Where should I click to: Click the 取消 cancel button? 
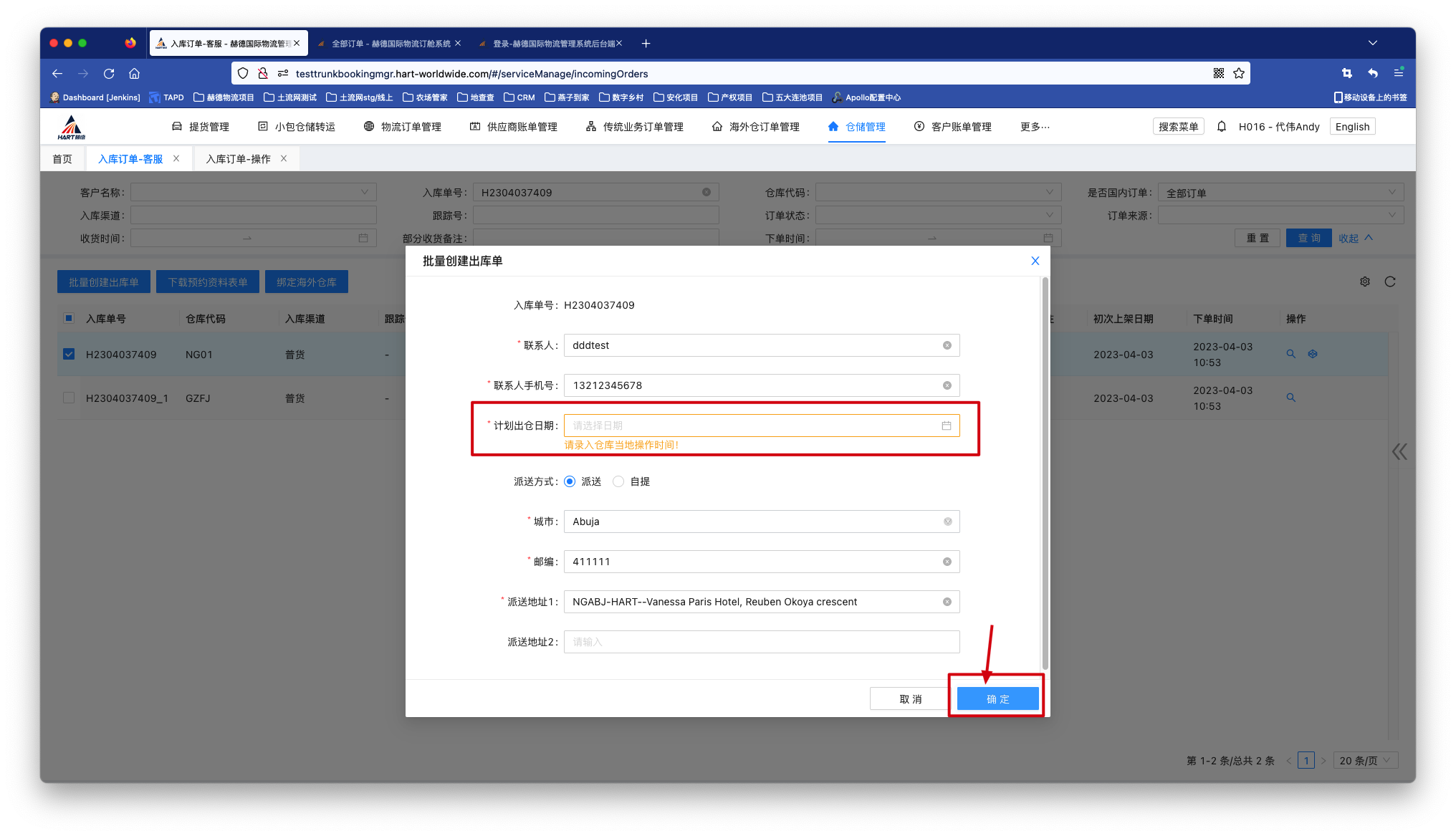pyautogui.click(x=910, y=699)
